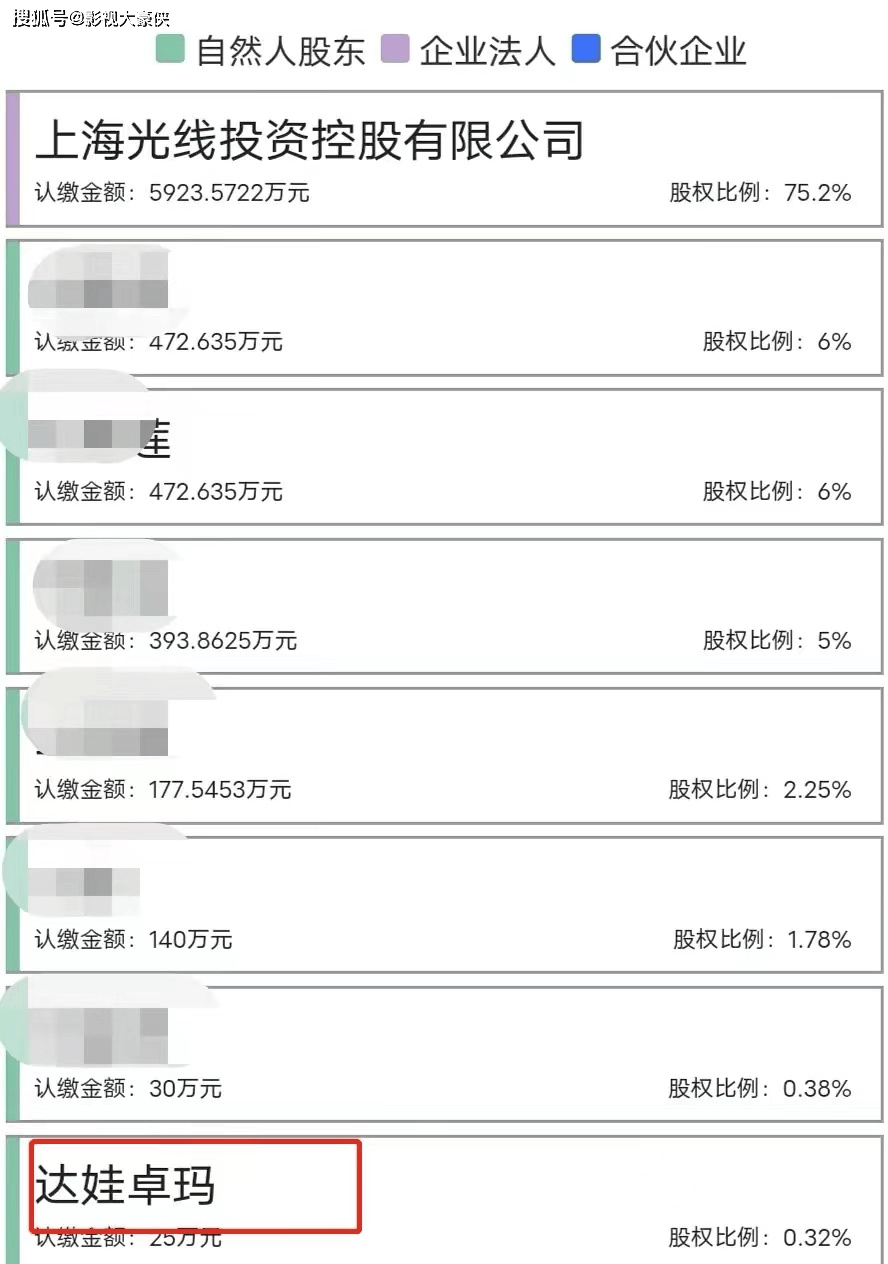Click the purple 企业法人 legend swatch
The width and height of the screenshot is (888, 1264).
coord(397,49)
